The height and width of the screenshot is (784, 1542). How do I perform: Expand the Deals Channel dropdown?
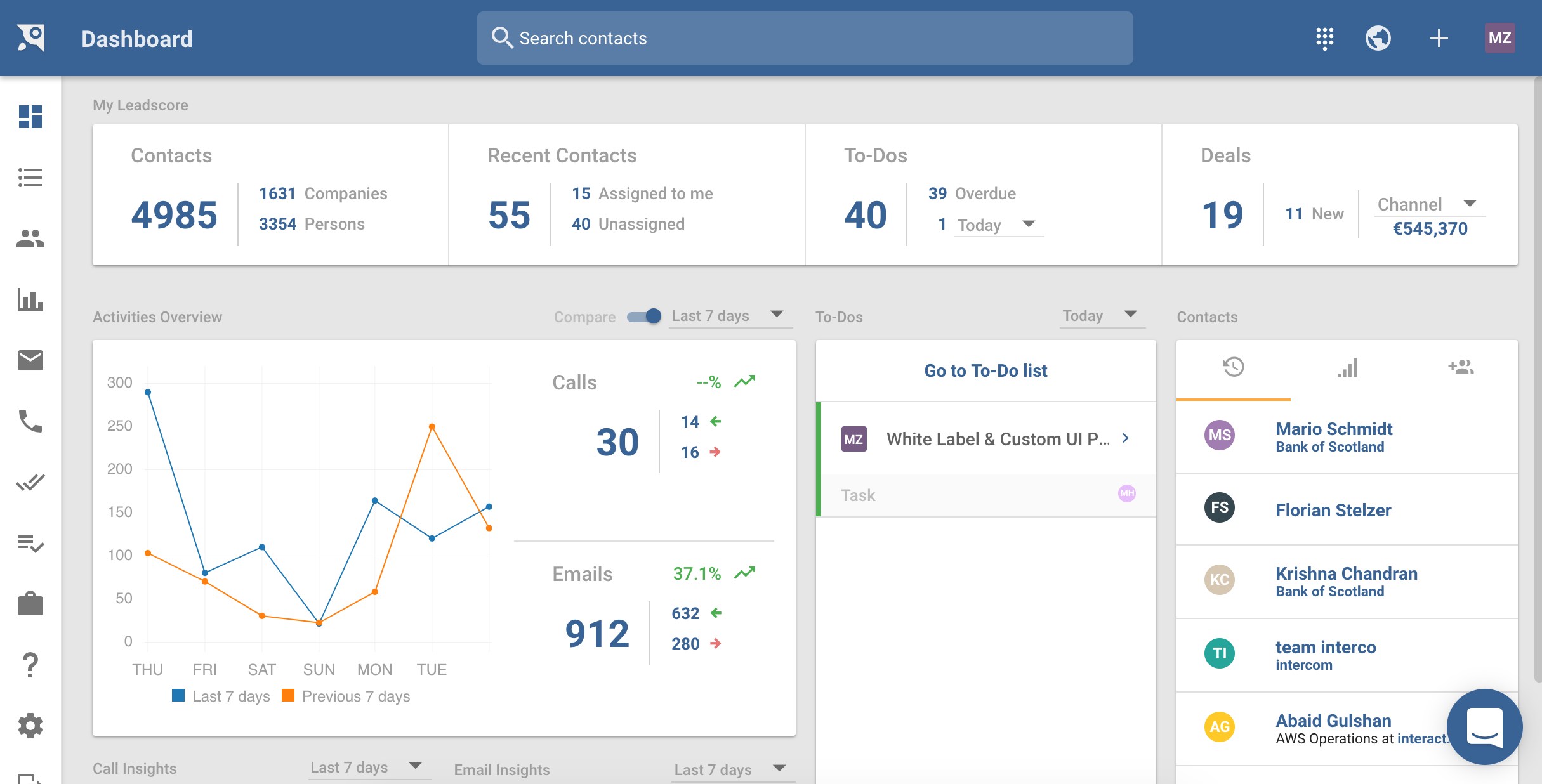click(x=1430, y=204)
